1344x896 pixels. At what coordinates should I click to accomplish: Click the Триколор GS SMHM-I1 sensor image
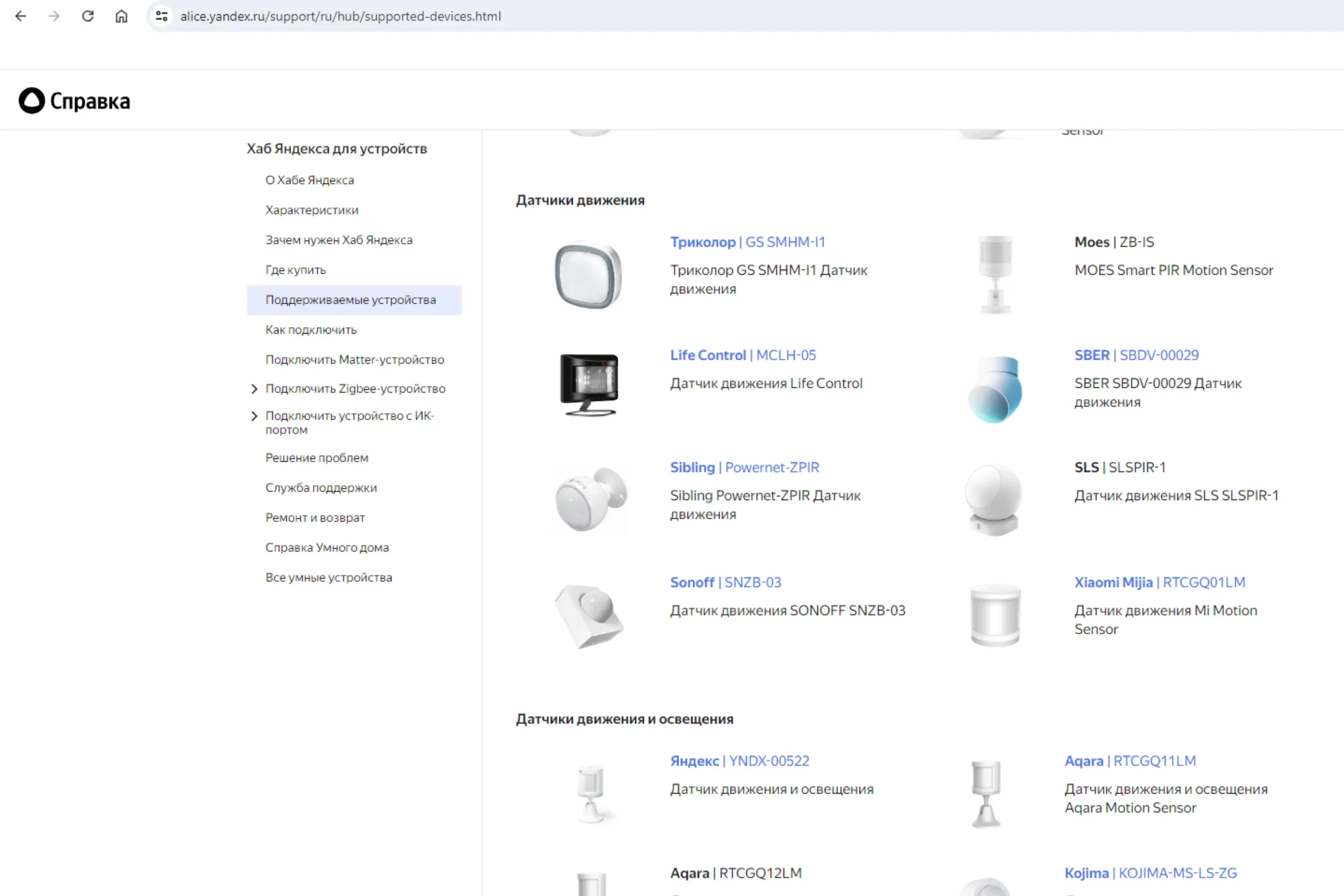click(588, 276)
